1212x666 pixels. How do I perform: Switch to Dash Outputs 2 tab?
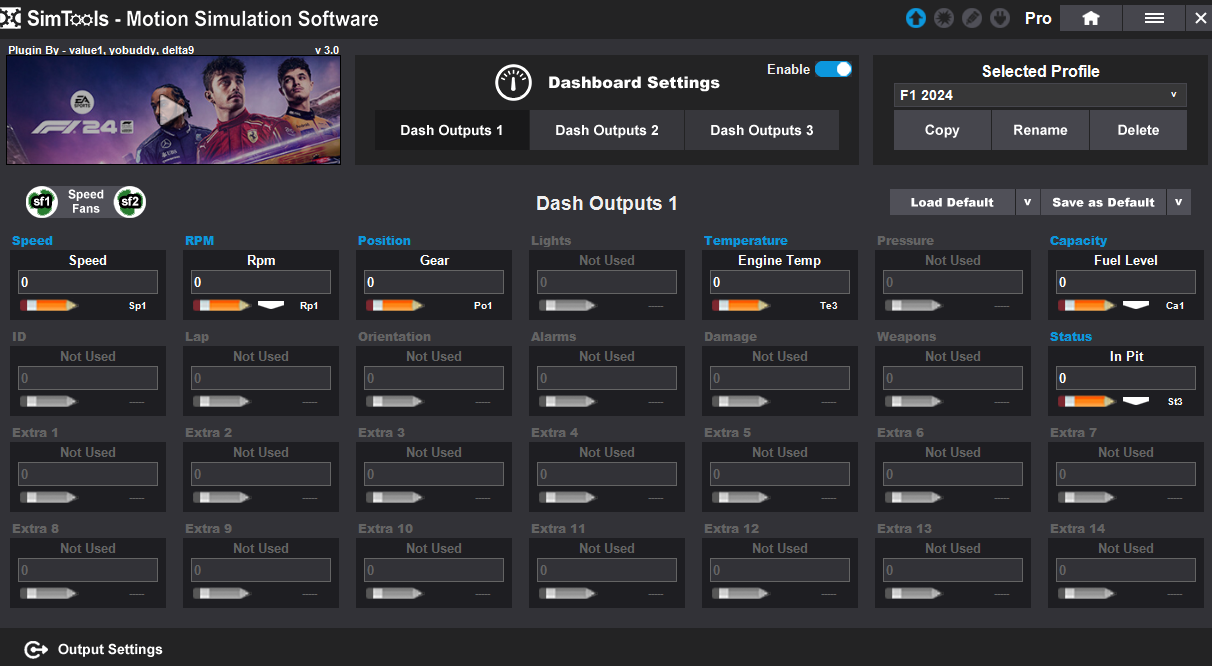[x=607, y=130]
